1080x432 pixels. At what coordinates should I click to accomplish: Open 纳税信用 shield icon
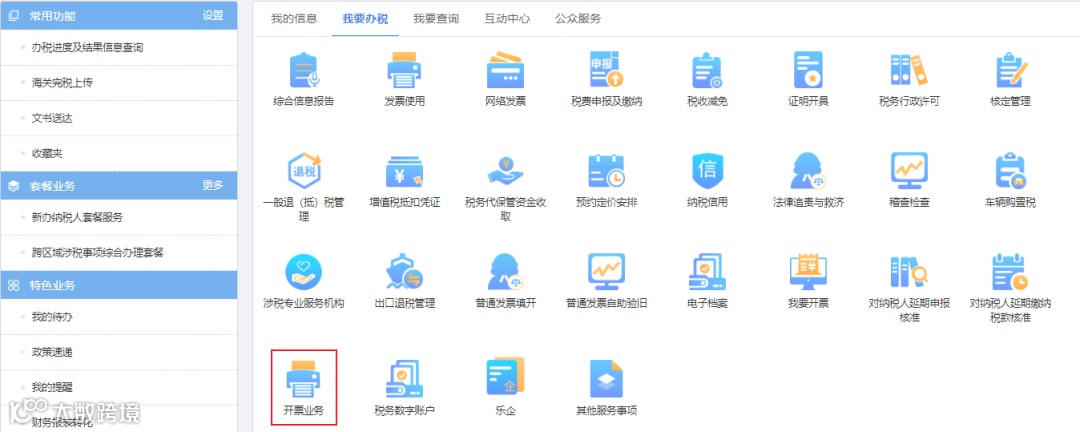coord(707,171)
